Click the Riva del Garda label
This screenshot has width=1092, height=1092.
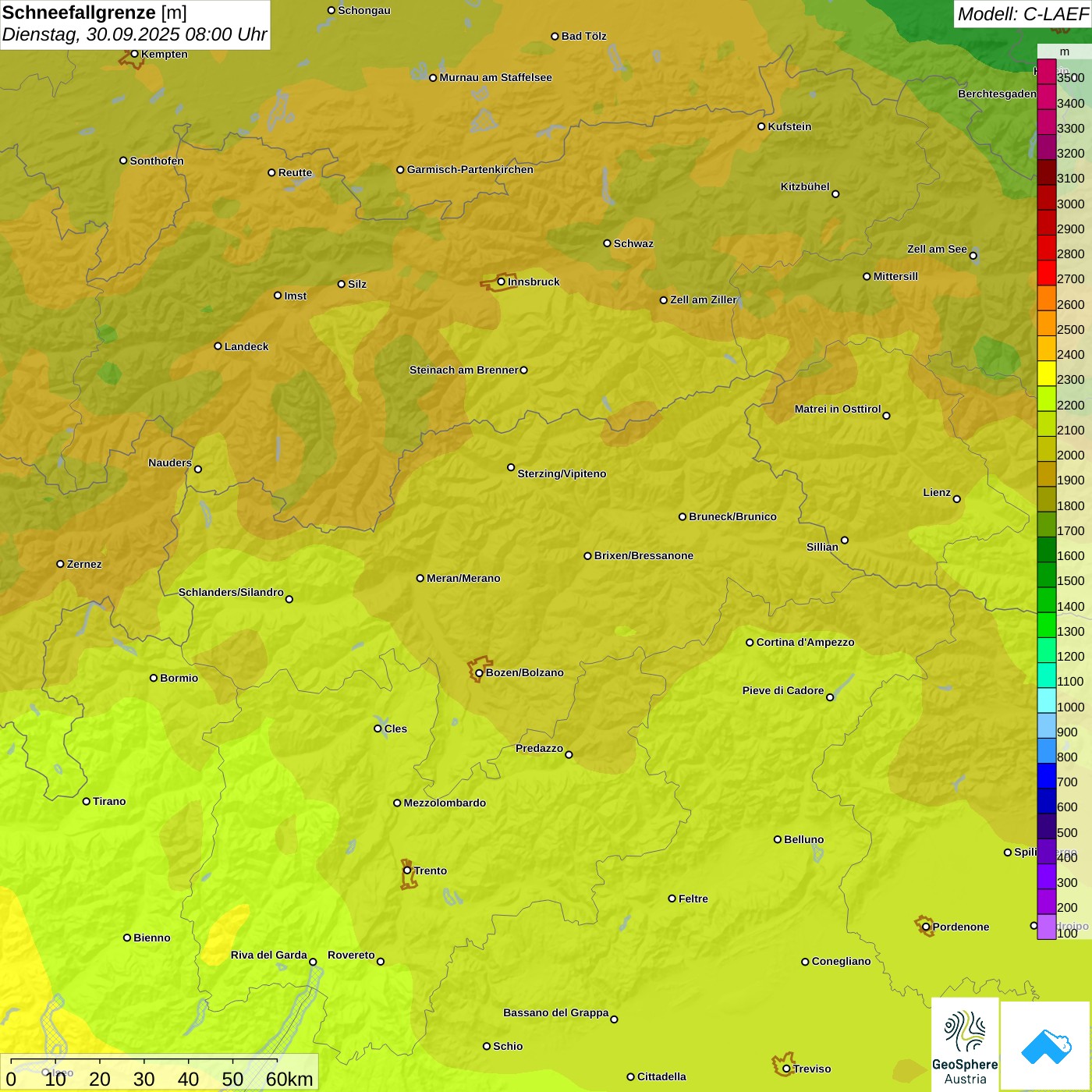click(x=268, y=955)
